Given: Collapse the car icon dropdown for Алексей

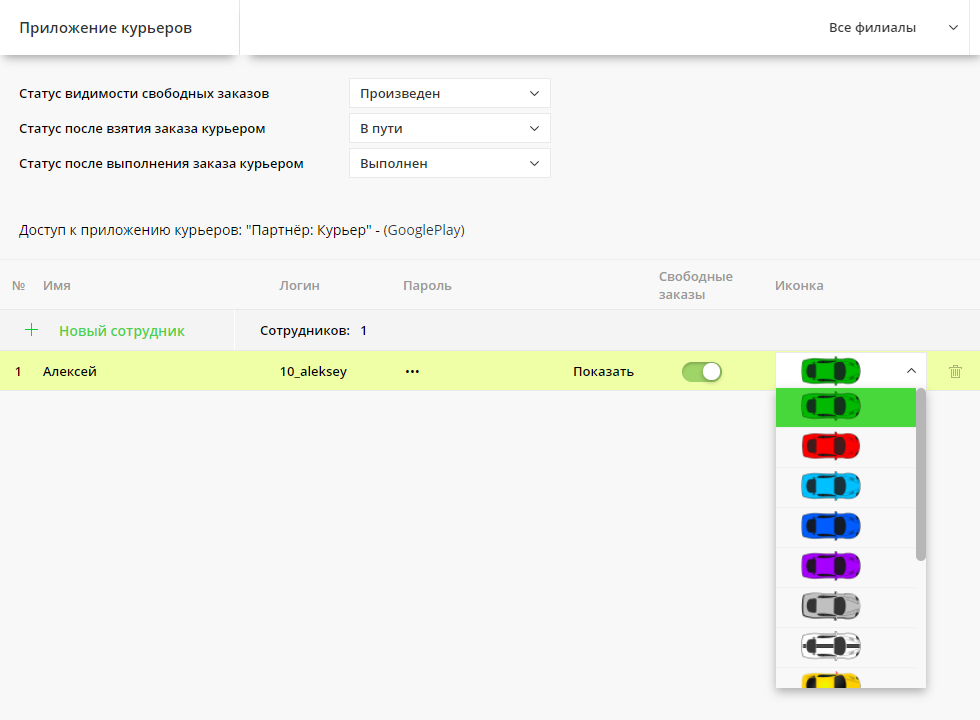Looking at the screenshot, I should point(910,371).
